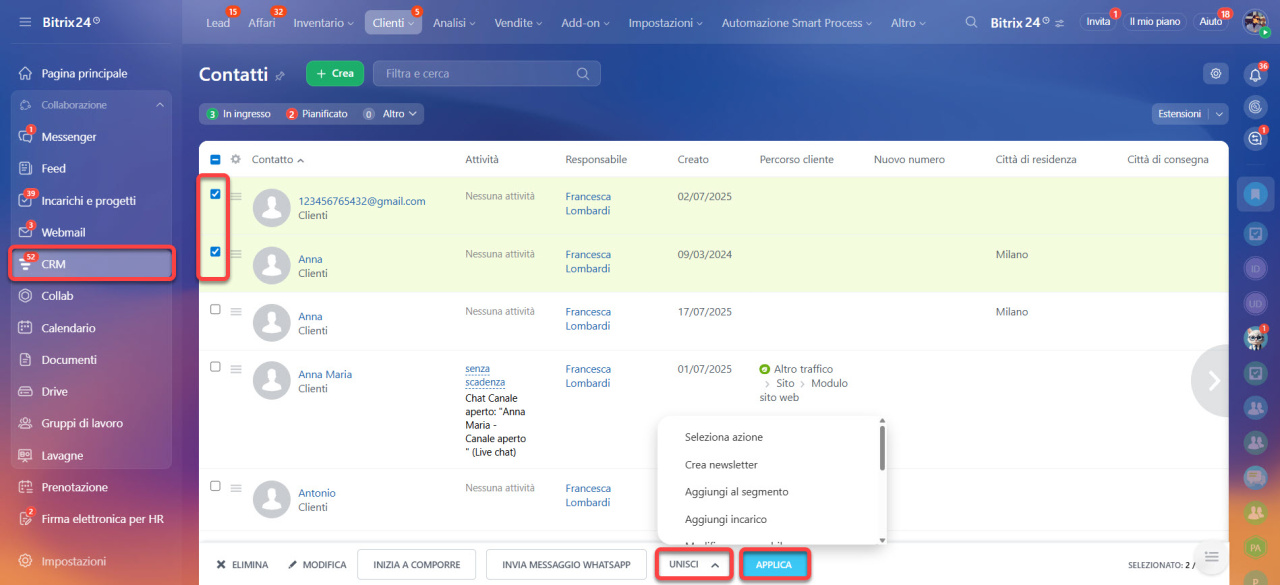Open the UNISCI action dropdown
1280x585 pixels.
click(694, 565)
